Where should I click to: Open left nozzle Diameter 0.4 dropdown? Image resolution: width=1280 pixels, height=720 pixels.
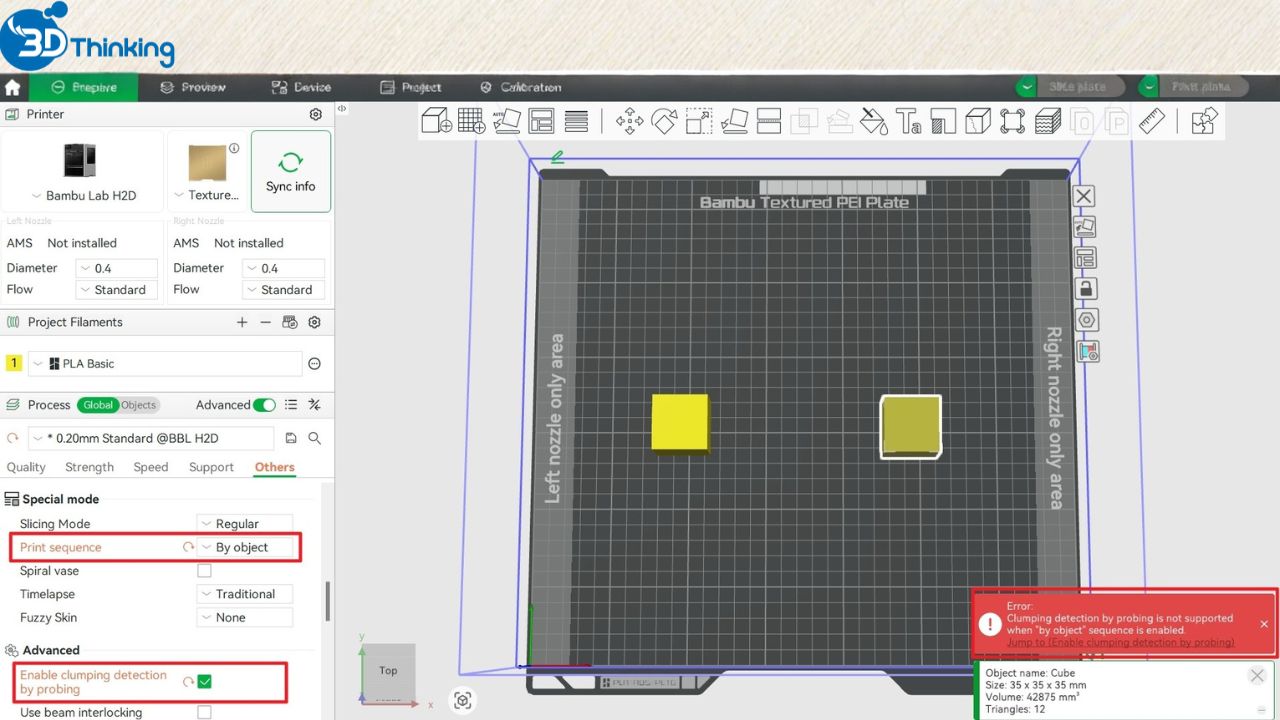[117, 268]
